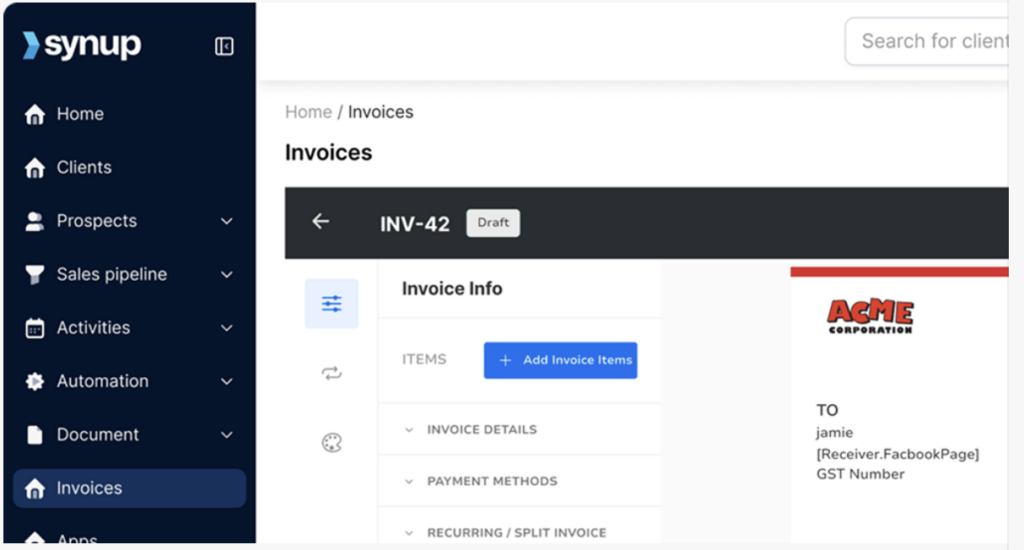Screen dimensions: 1024x550
Task: Click the [Receiver.FacbookPage] placeholder text
Action: pyautogui.click(x=898, y=454)
